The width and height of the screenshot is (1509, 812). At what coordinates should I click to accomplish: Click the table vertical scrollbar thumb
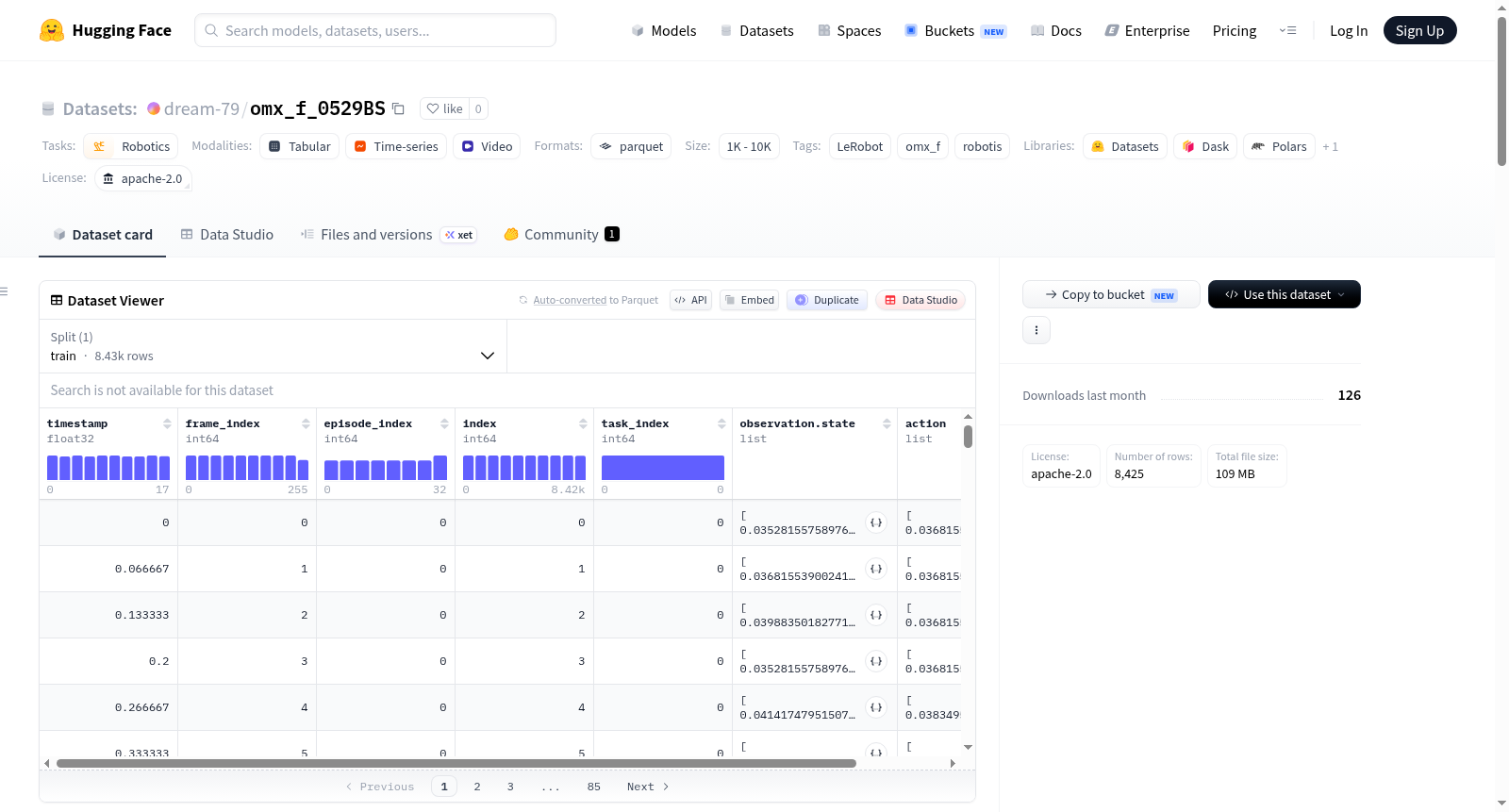click(x=968, y=437)
